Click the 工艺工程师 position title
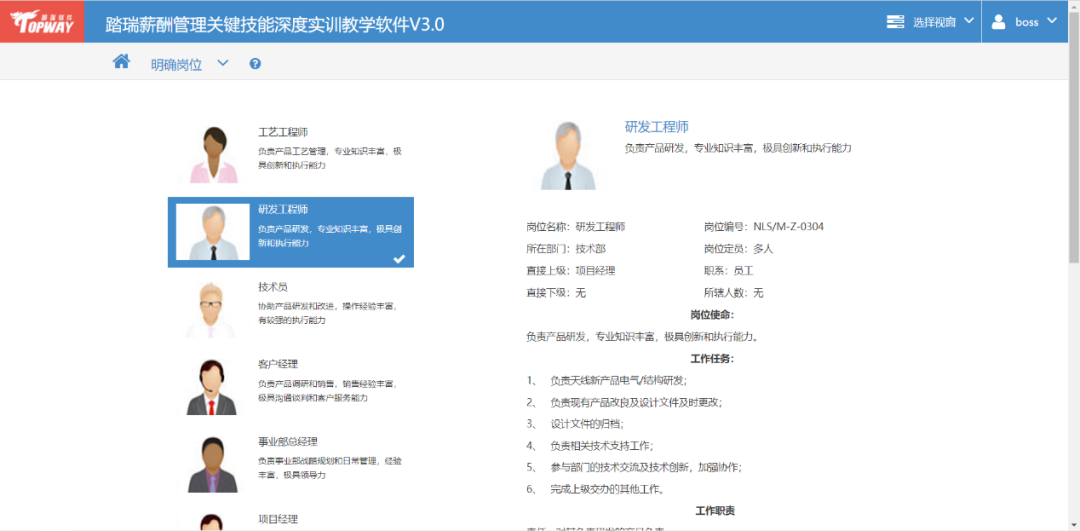Image resolution: width=1080 pixels, height=531 pixels. (x=283, y=132)
